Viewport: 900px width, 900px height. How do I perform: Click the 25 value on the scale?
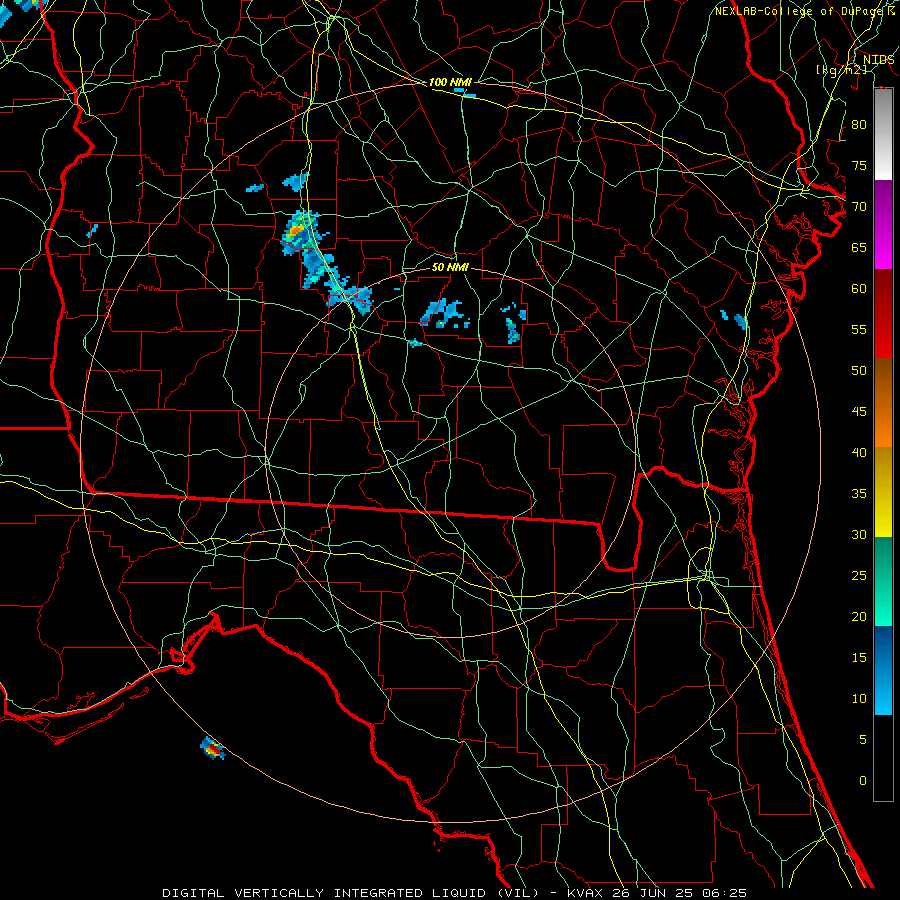(859, 576)
